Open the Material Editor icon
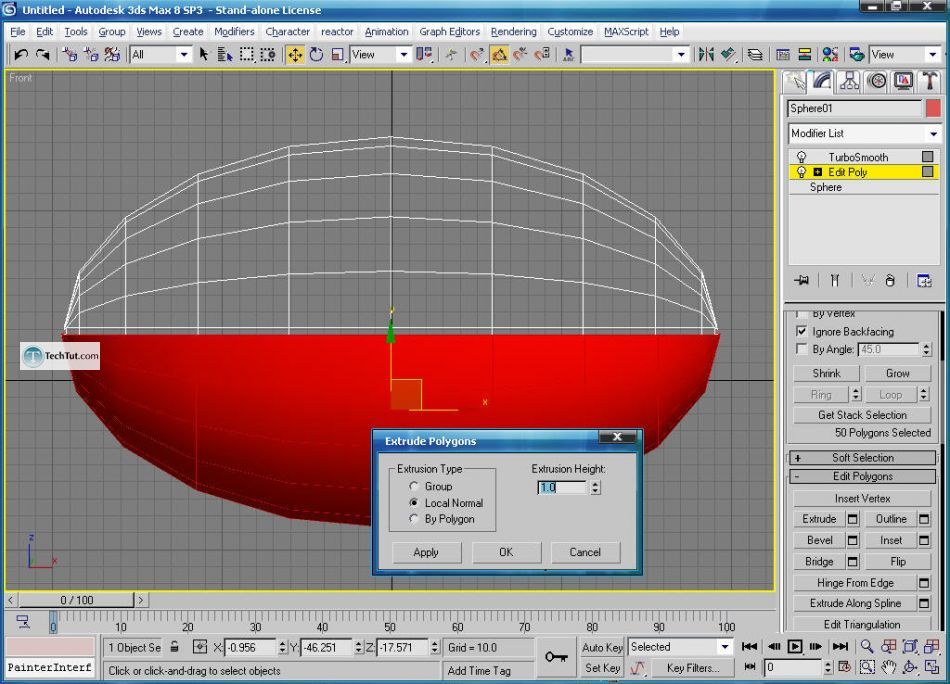The width and height of the screenshot is (950, 684). 830,55
